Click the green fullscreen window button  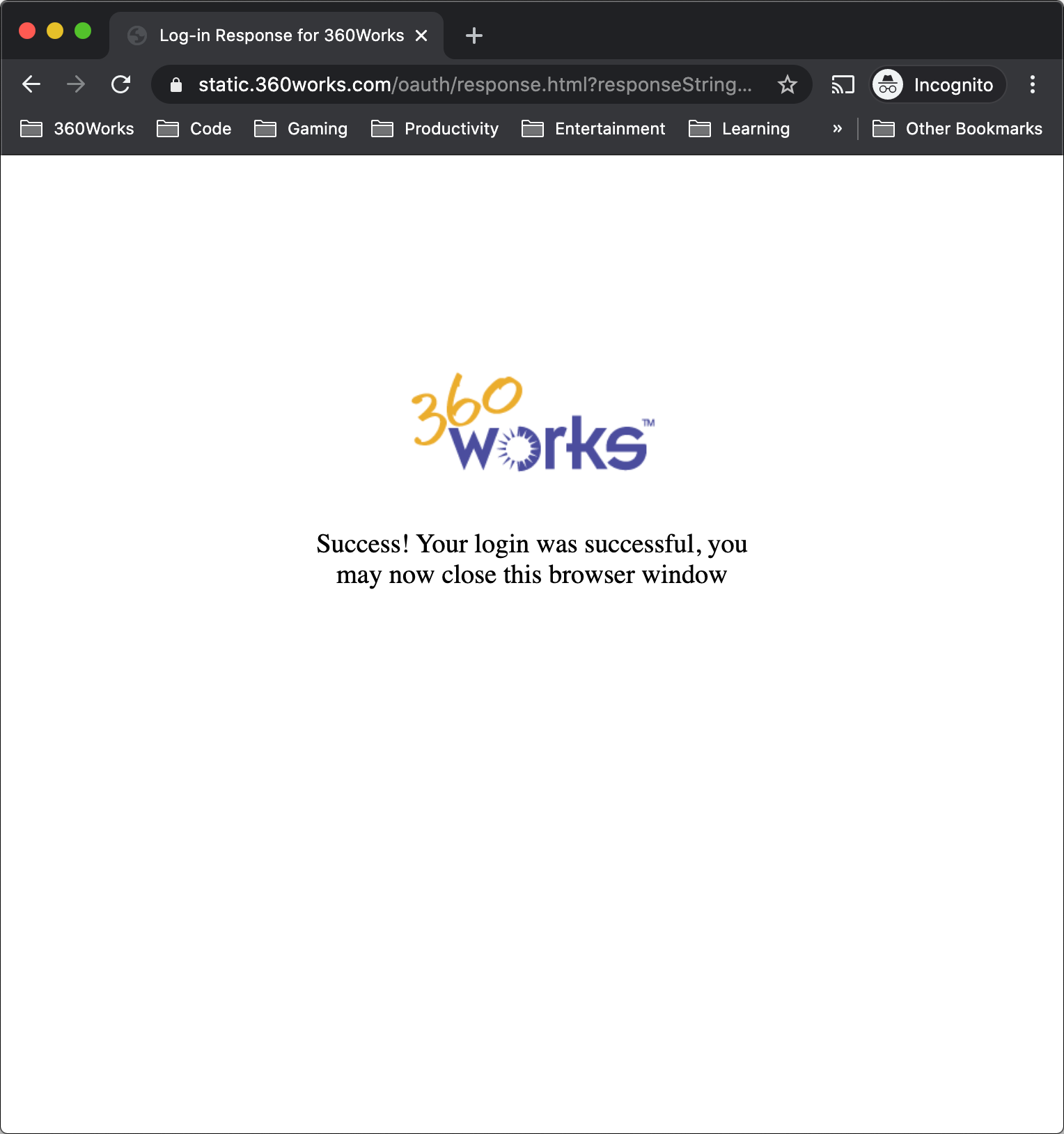point(83,31)
